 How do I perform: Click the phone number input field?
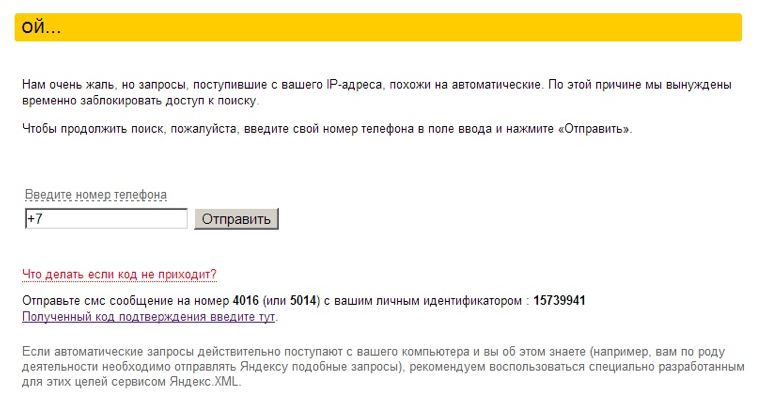click(106, 219)
